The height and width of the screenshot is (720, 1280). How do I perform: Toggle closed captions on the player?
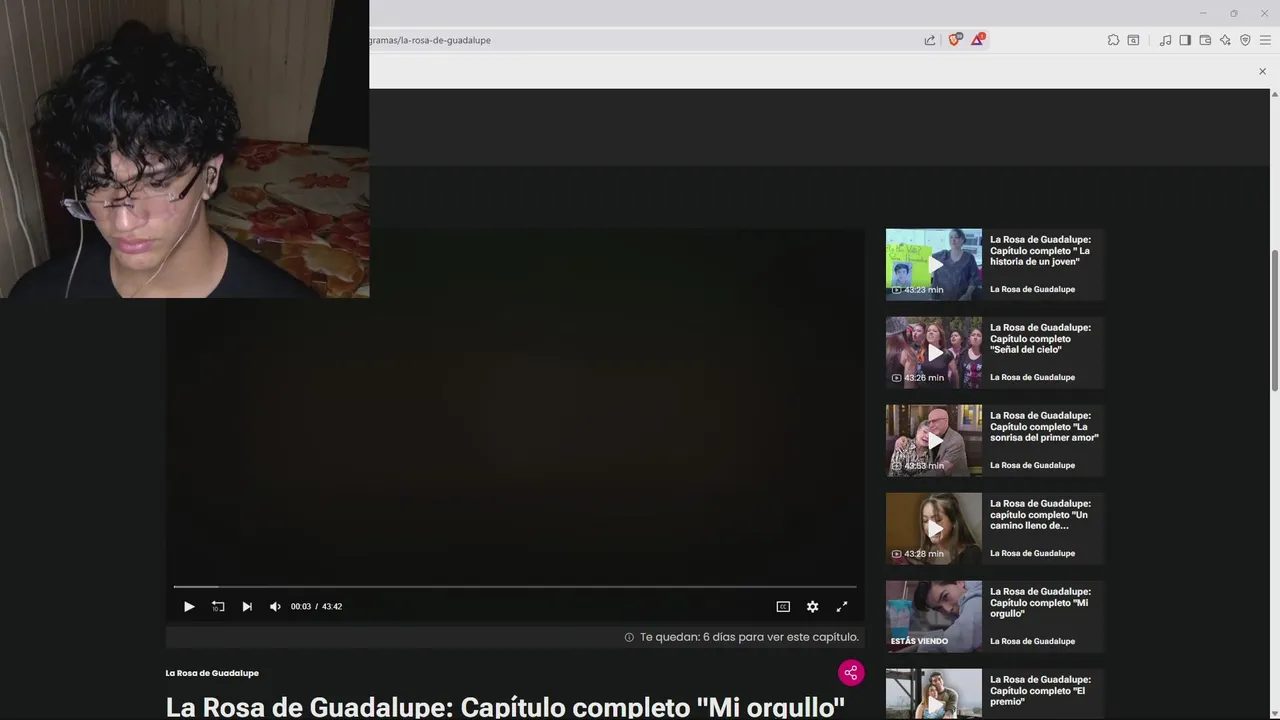783,606
